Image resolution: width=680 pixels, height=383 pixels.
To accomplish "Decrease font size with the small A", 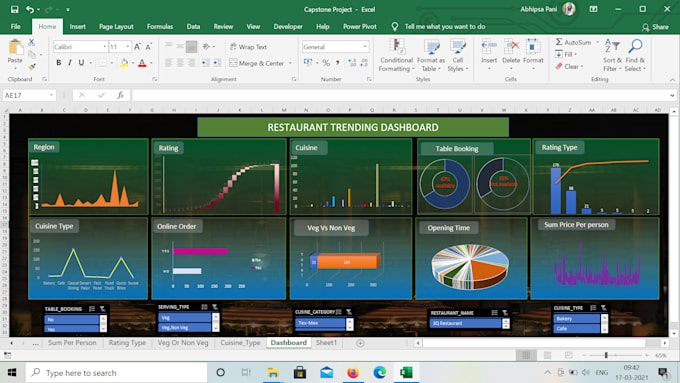I will (x=148, y=47).
